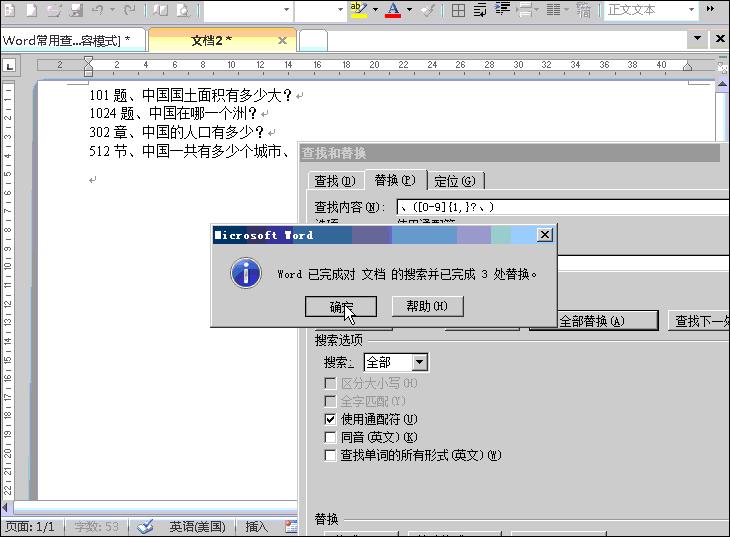The height and width of the screenshot is (537, 730).
Task: Switch to the Word常用查...容模式] document tab
Action: tap(74, 41)
